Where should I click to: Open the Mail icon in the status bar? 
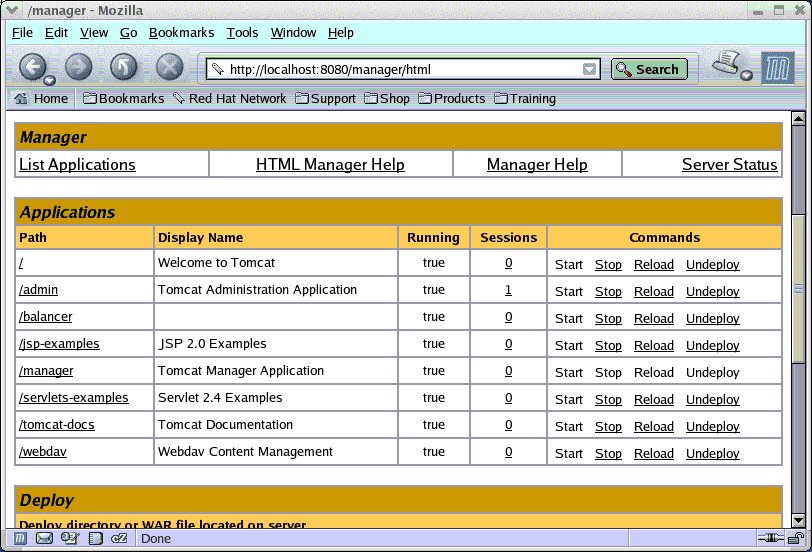[44, 539]
